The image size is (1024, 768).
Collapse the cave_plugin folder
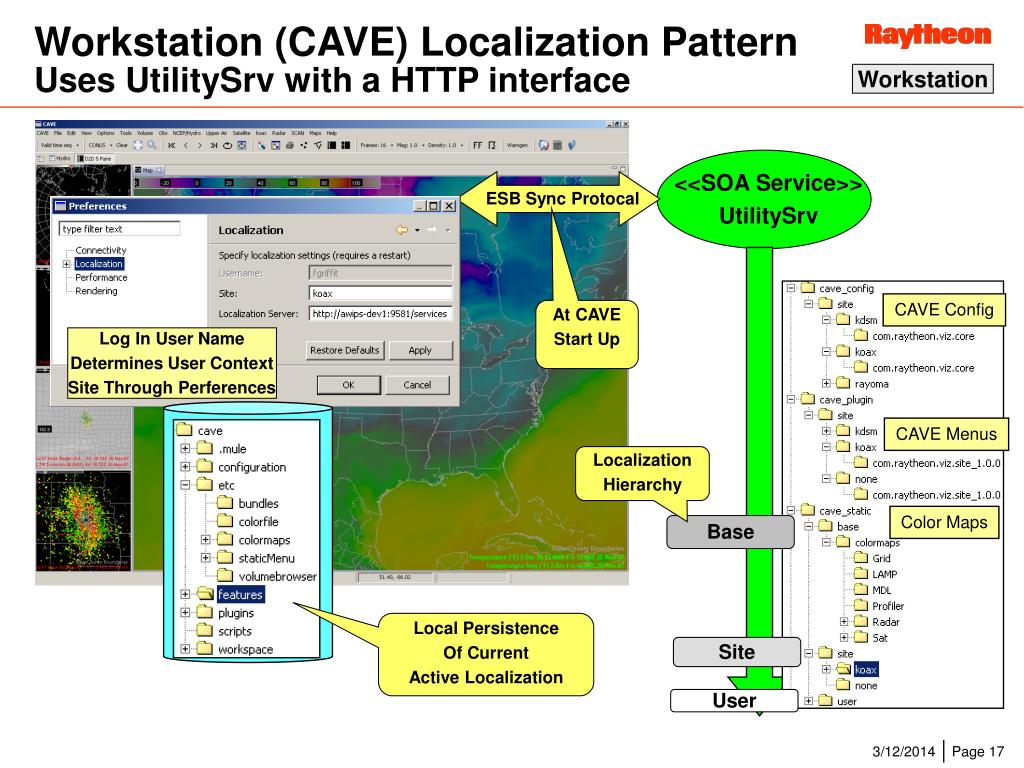tap(791, 399)
